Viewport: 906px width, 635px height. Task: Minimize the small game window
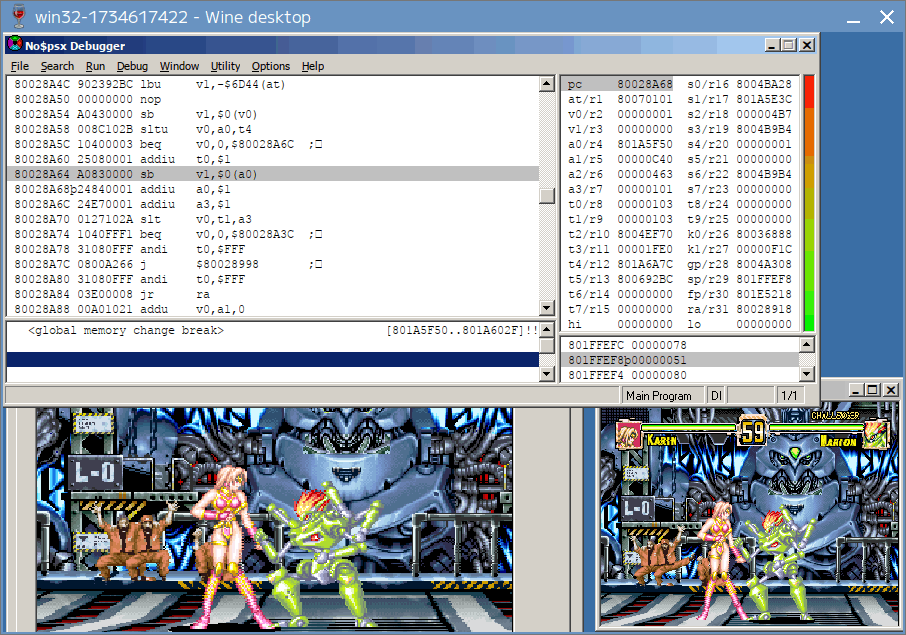pos(856,390)
